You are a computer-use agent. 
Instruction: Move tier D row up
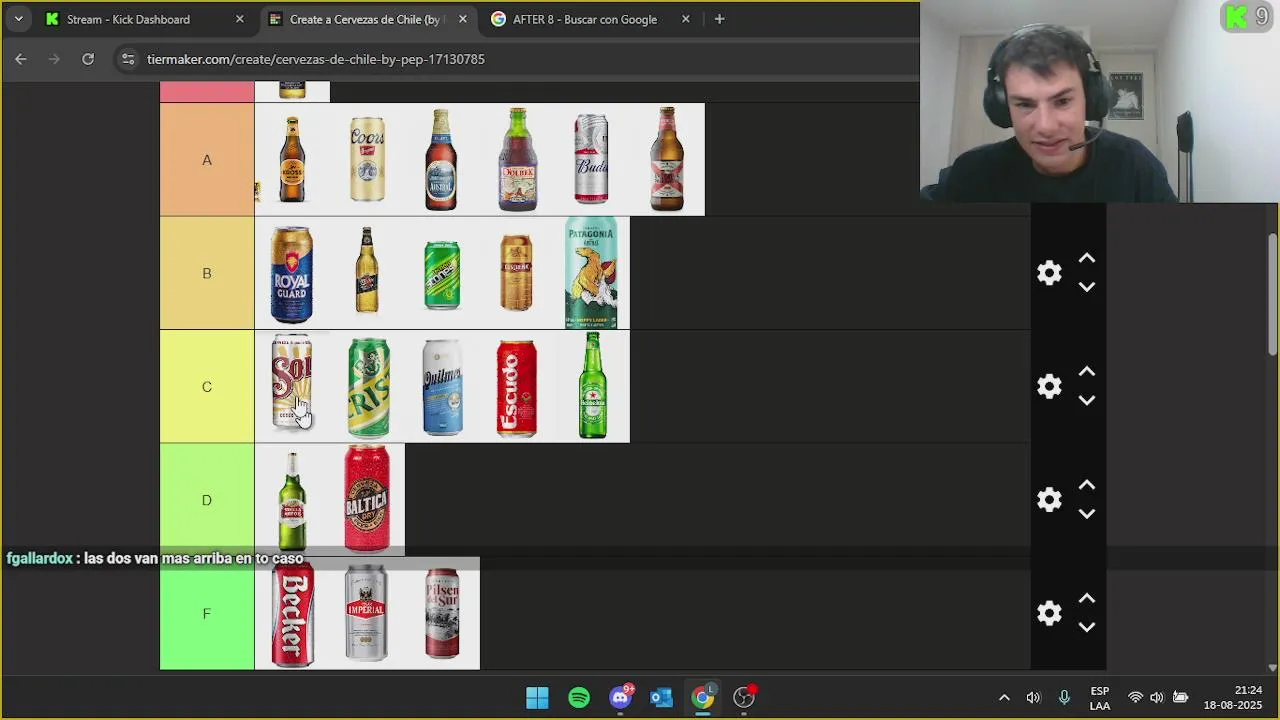pyautogui.click(x=1087, y=485)
